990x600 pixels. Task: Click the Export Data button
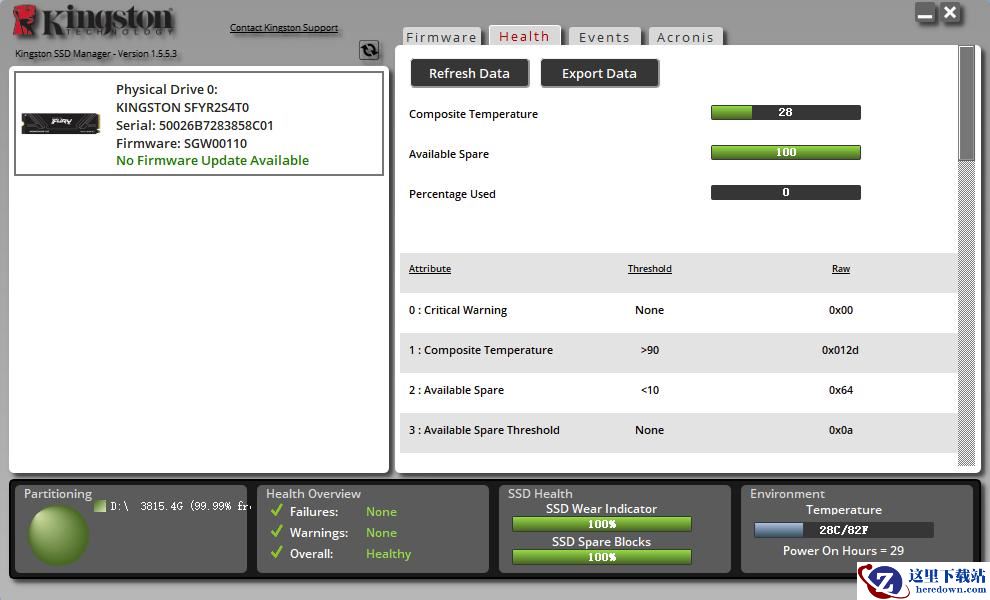coord(599,73)
